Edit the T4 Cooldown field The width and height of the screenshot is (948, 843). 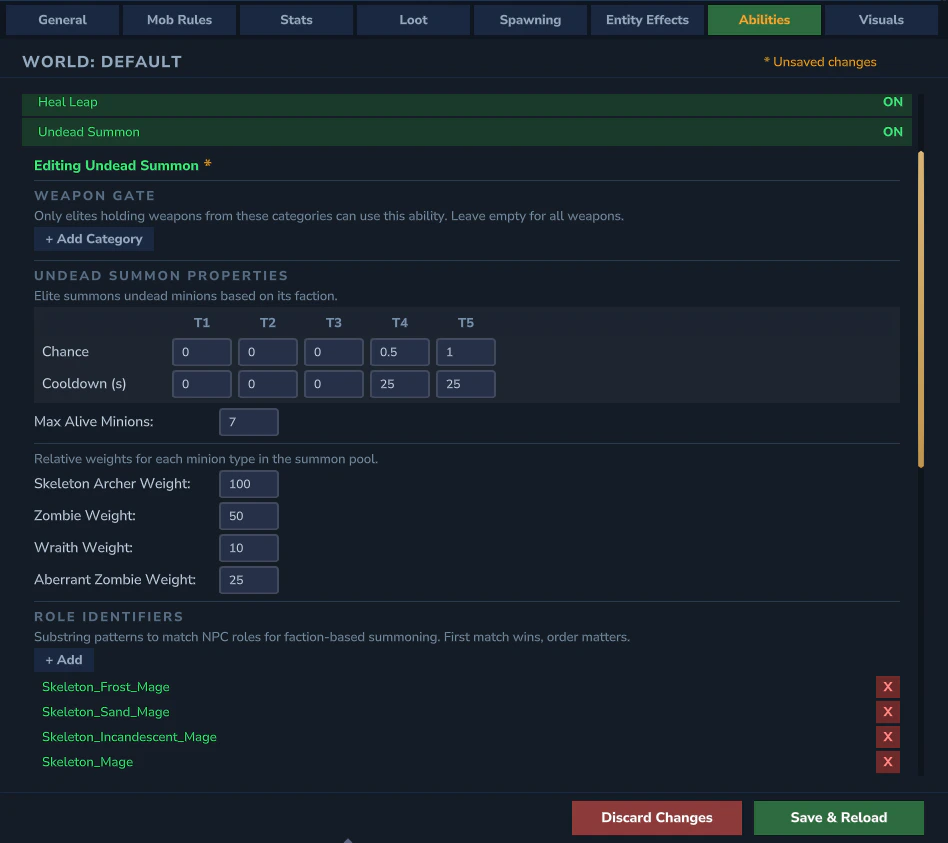pos(400,384)
